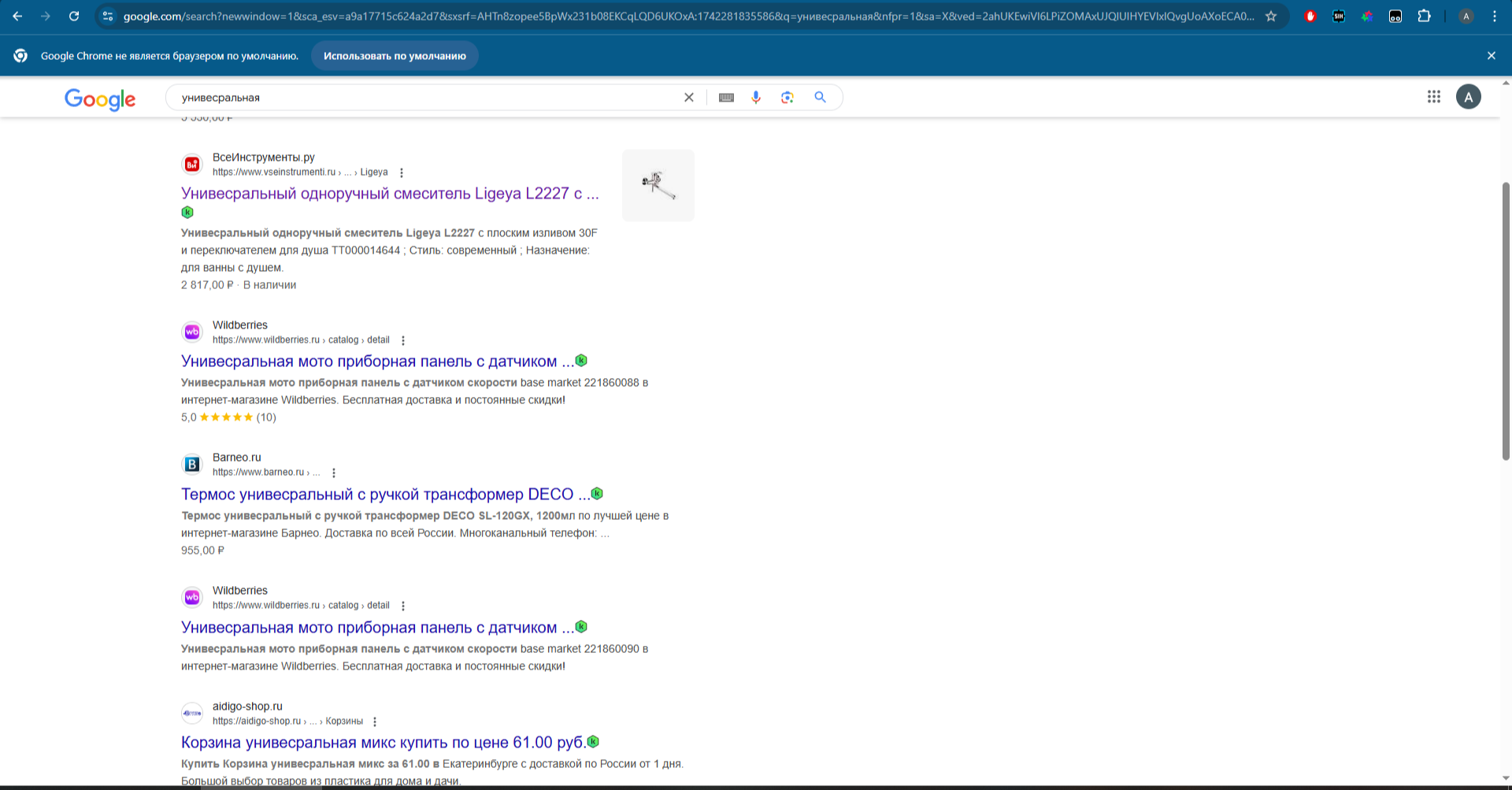Open three-dot menu for aidigo-shop.ru result
The height and width of the screenshot is (790, 1512).
[375, 721]
